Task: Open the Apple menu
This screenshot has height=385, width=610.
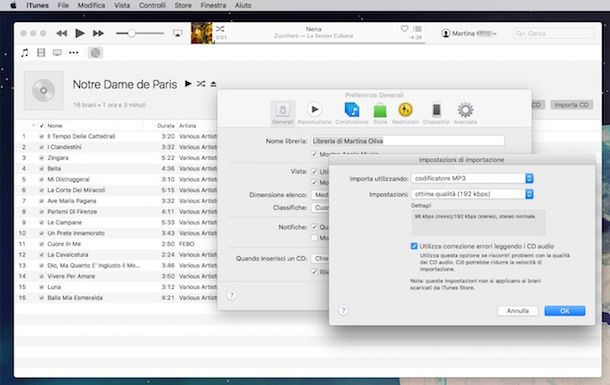Action: 13,5
